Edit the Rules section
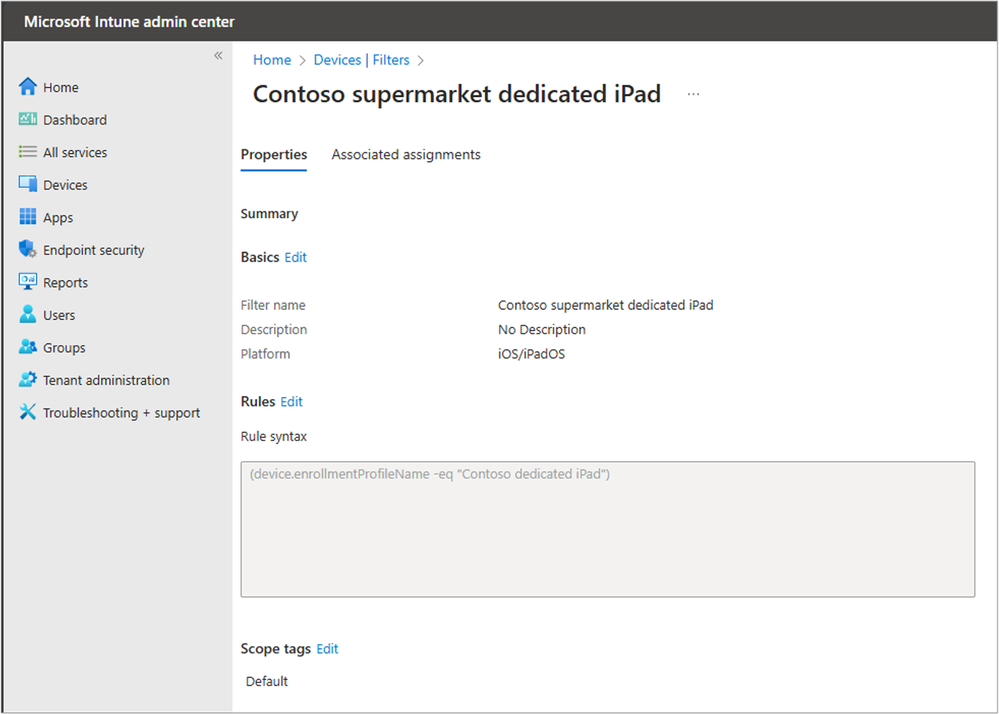The image size is (999, 714). tap(291, 402)
